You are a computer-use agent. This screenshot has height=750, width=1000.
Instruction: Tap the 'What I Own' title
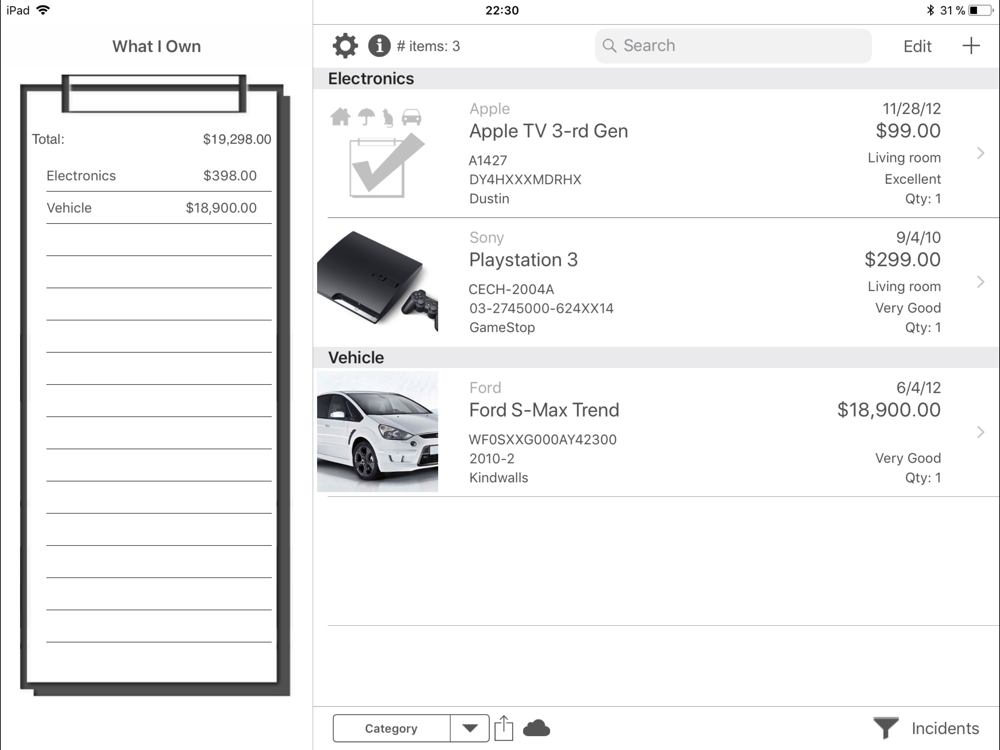coord(156,46)
